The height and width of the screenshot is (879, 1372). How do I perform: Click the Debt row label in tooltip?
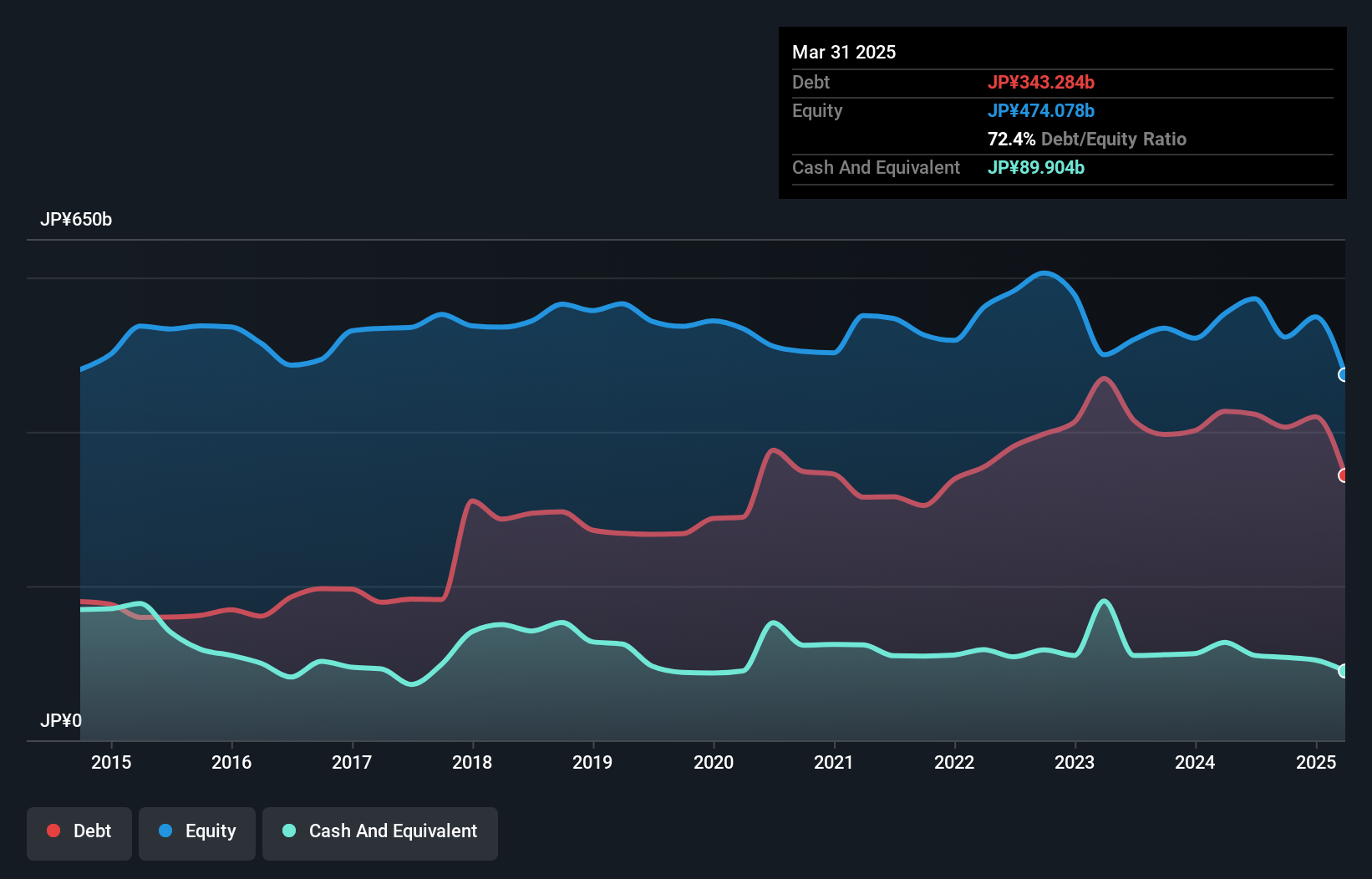click(x=810, y=82)
